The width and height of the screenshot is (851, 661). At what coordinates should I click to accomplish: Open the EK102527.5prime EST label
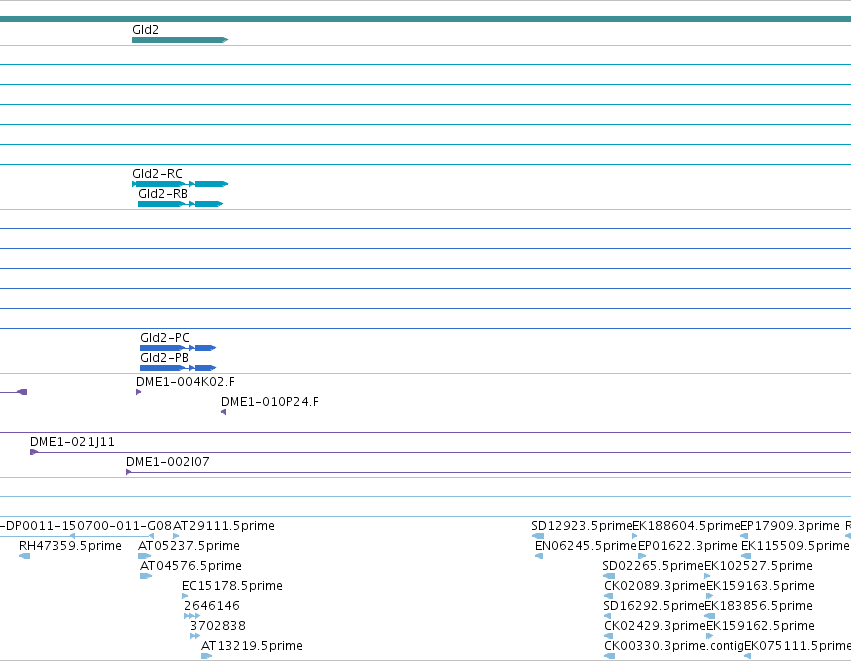[x=758, y=566]
